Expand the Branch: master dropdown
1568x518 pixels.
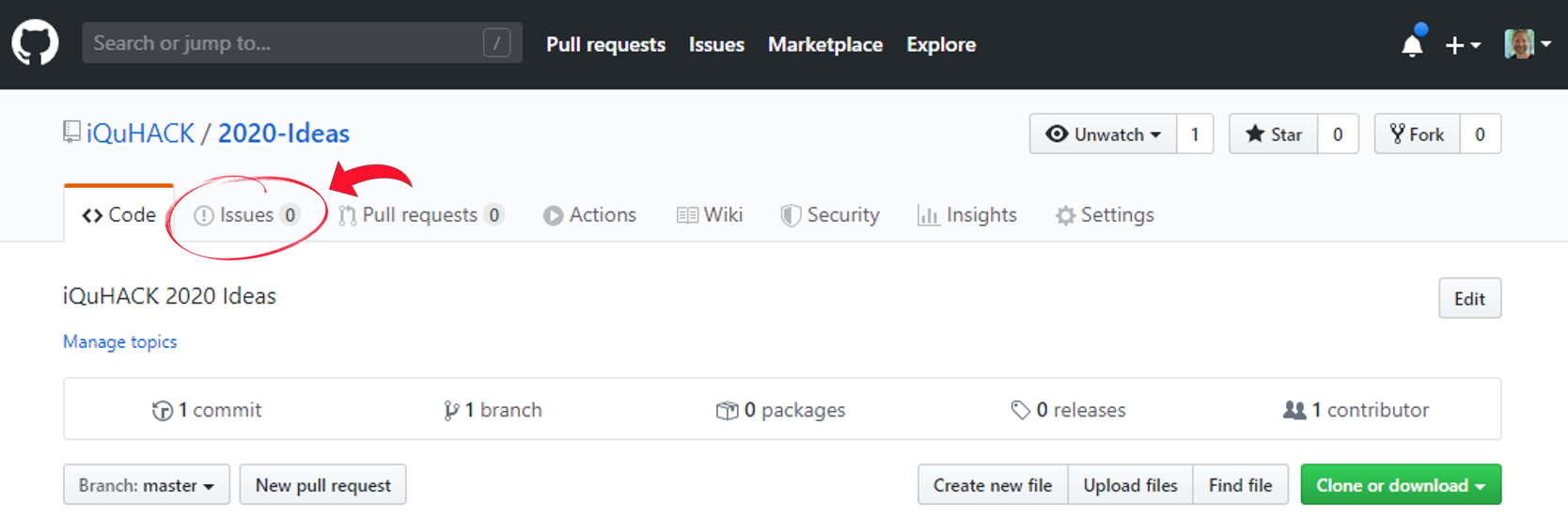[x=147, y=485]
